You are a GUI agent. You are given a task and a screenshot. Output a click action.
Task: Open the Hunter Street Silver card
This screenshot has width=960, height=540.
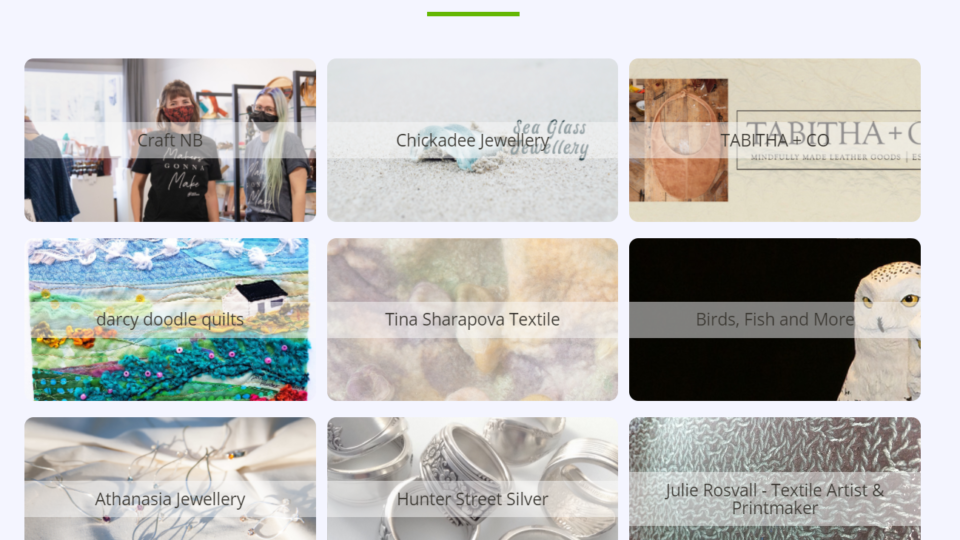pos(473,479)
